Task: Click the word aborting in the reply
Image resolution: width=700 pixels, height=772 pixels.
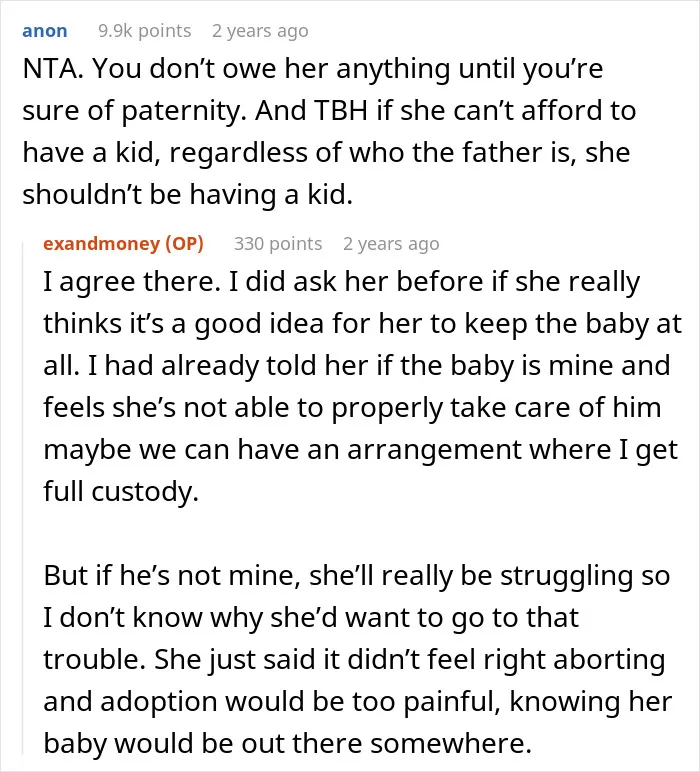Action: click(x=609, y=660)
